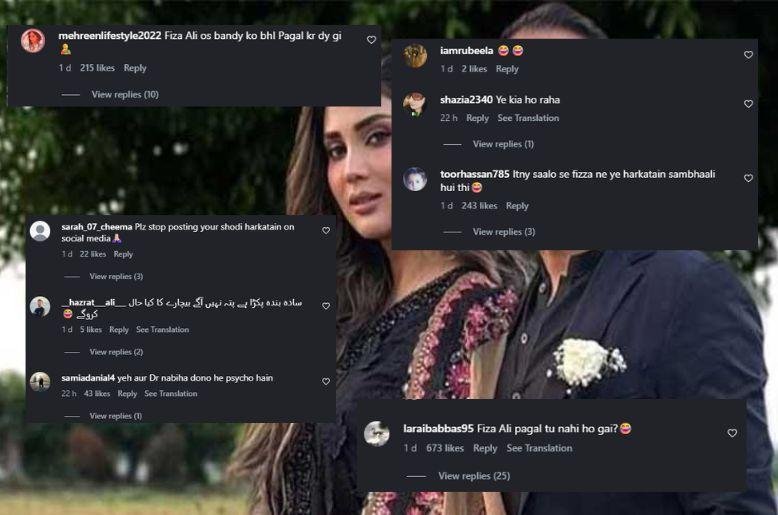Open View replies (1) under shazia2340

(x=503, y=144)
